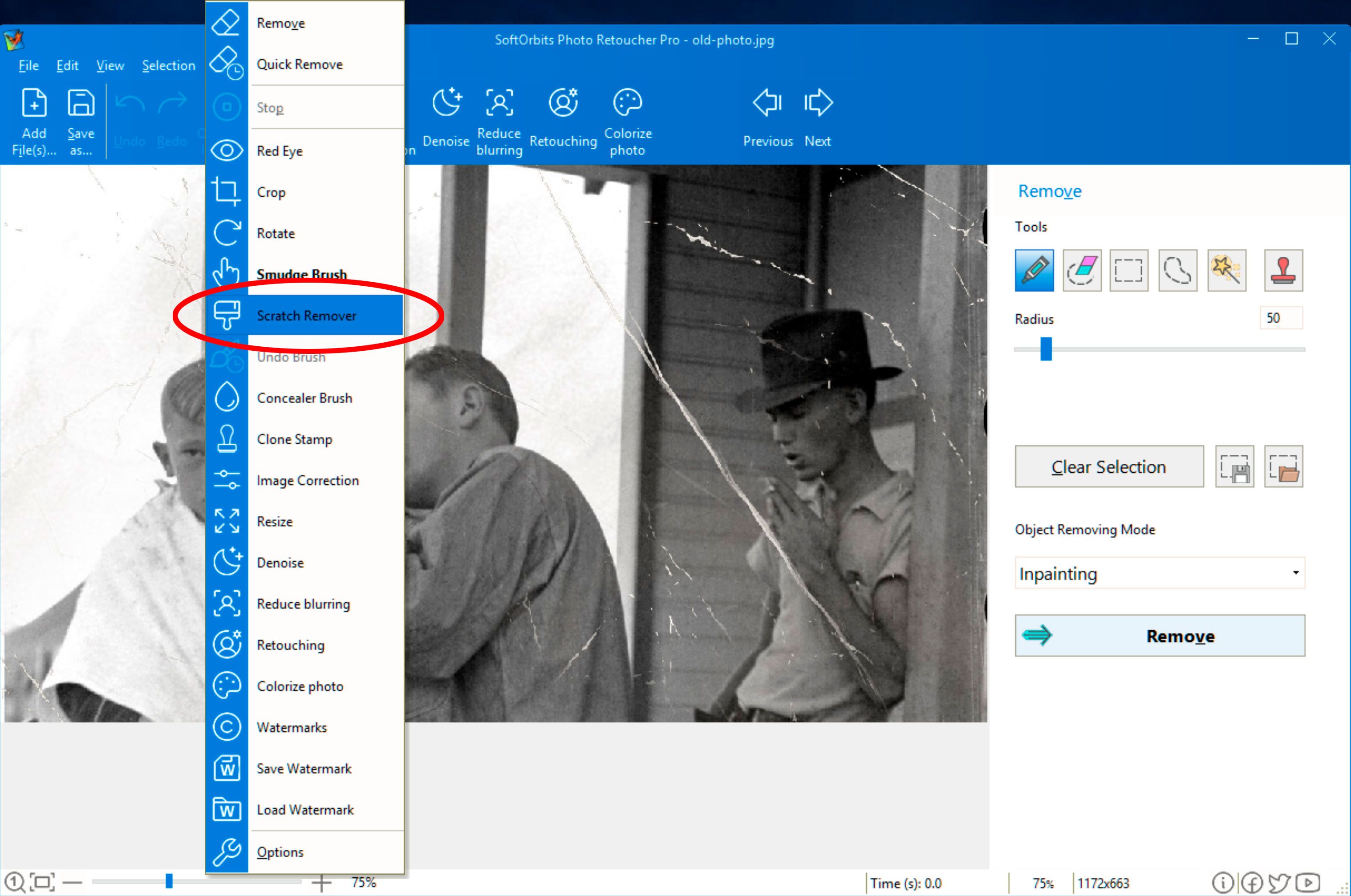Select the Smudge Brush tool

pyautogui.click(x=301, y=274)
